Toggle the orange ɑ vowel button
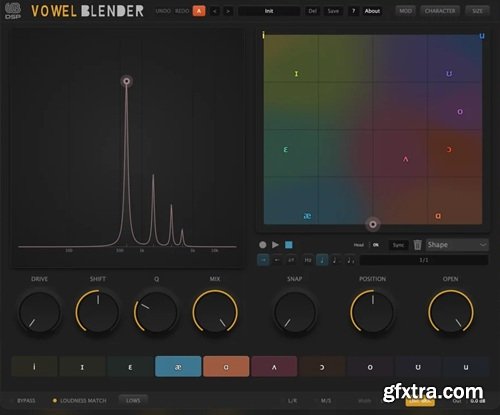This screenshot has height=415, width=500. tap(226, 367)
